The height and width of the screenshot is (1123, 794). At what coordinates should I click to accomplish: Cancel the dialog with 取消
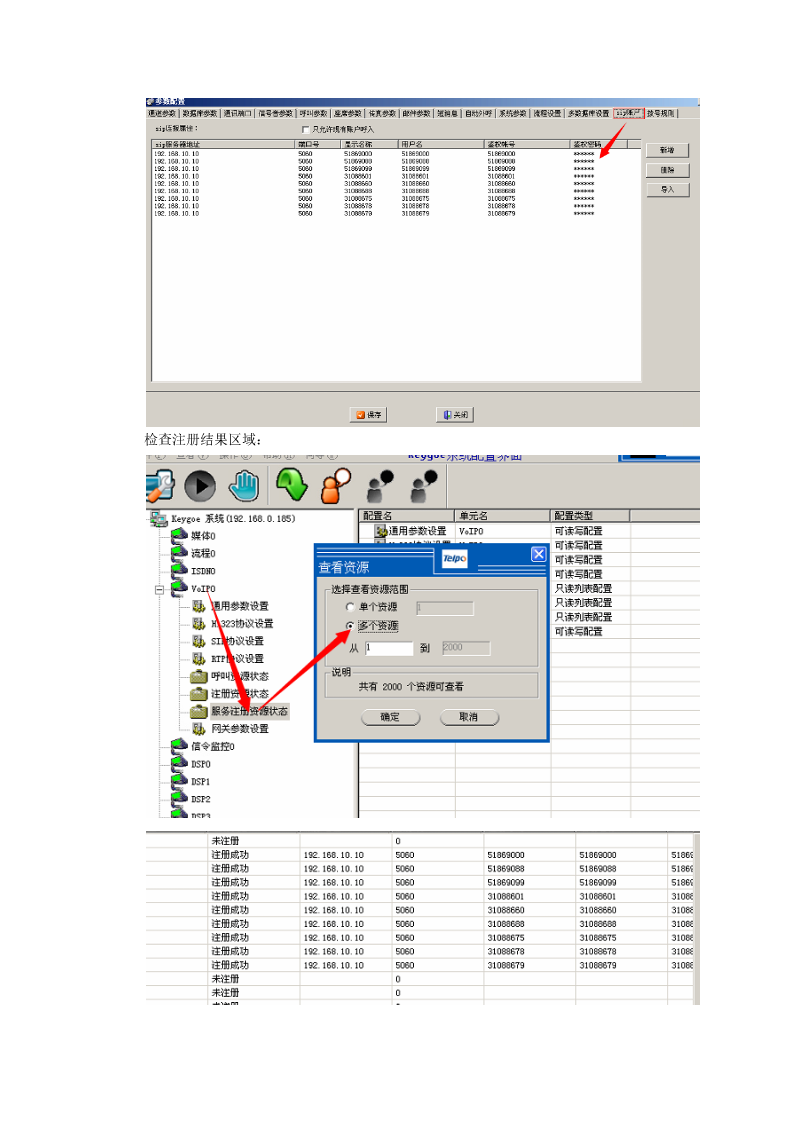point(469,717)
